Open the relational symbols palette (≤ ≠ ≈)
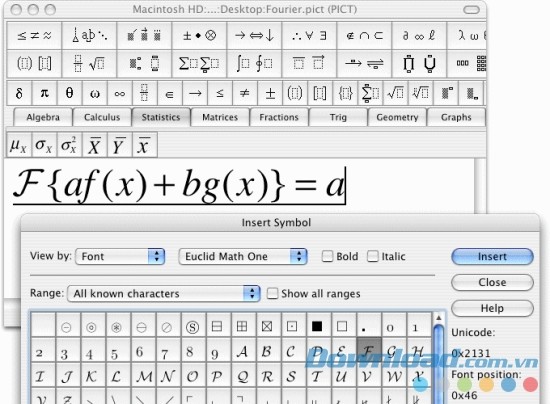This screenshot has width=550, height=404. pyautogui.click(x=34, y=35)
